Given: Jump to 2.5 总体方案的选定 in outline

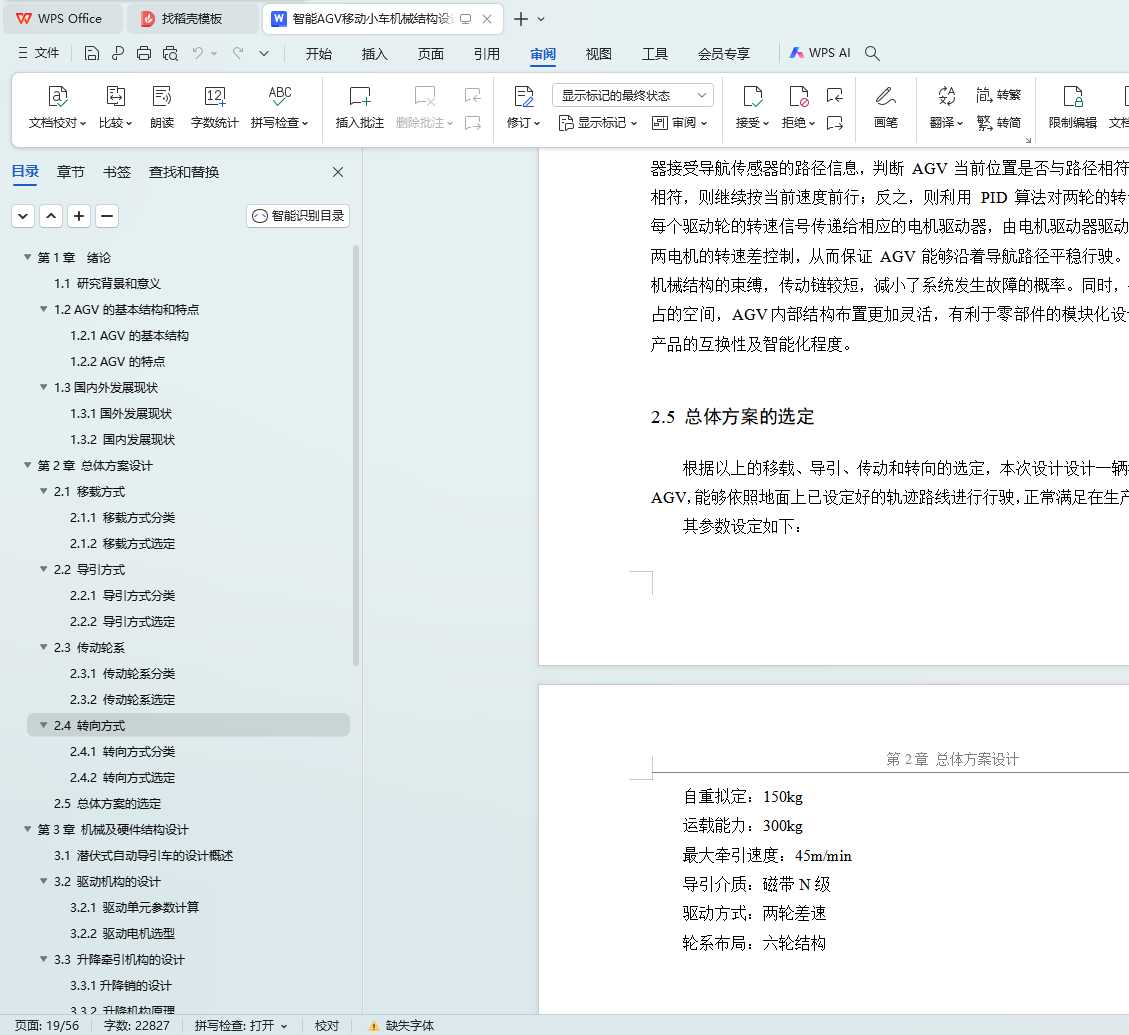Looking at the screenshot, I should (107, 803).
